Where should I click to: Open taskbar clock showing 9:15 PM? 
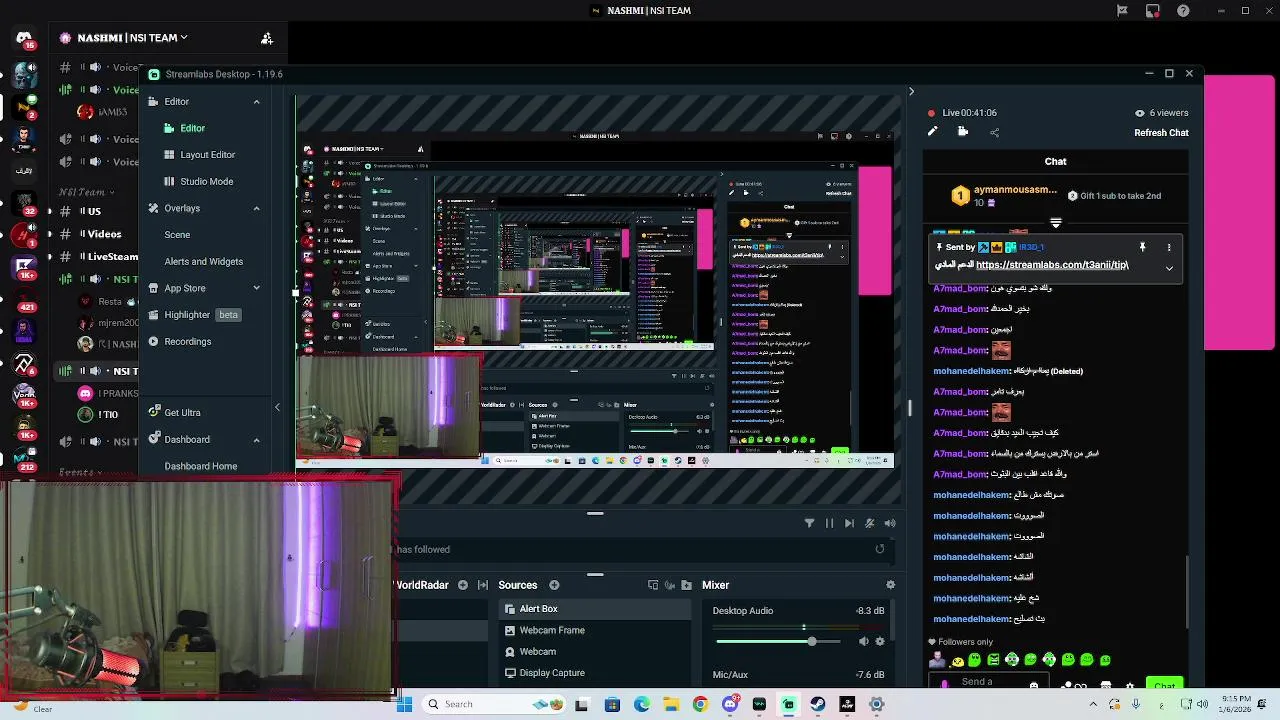[x=1235, y=704]
